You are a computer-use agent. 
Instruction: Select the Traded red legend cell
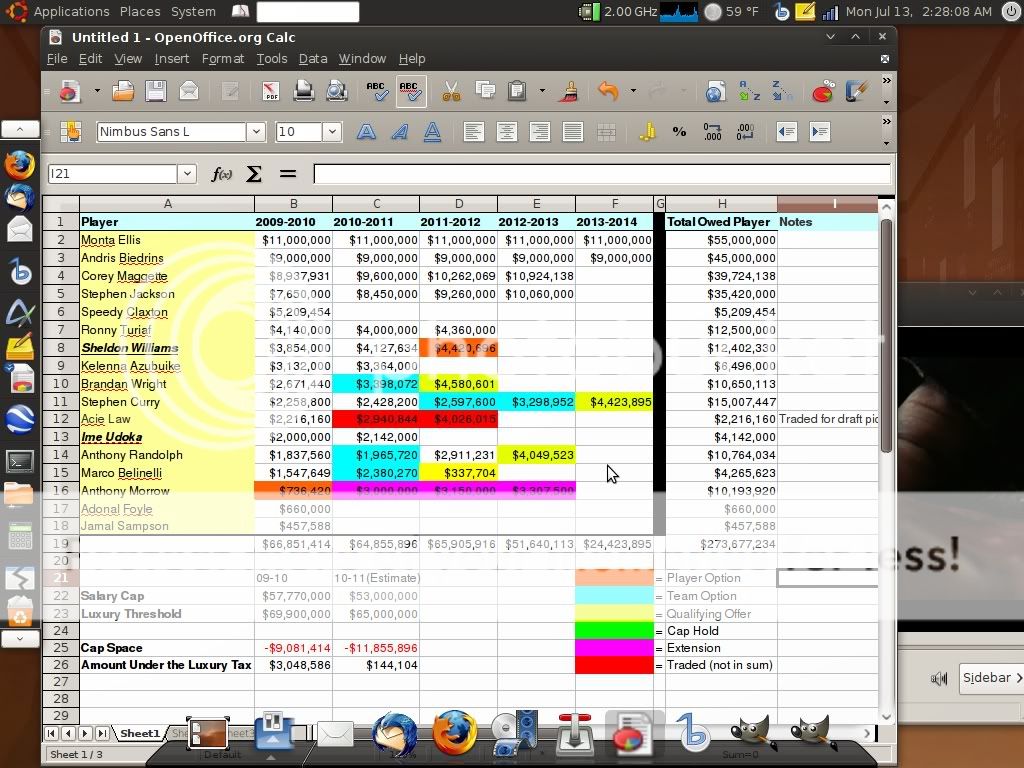click(614, 665)
